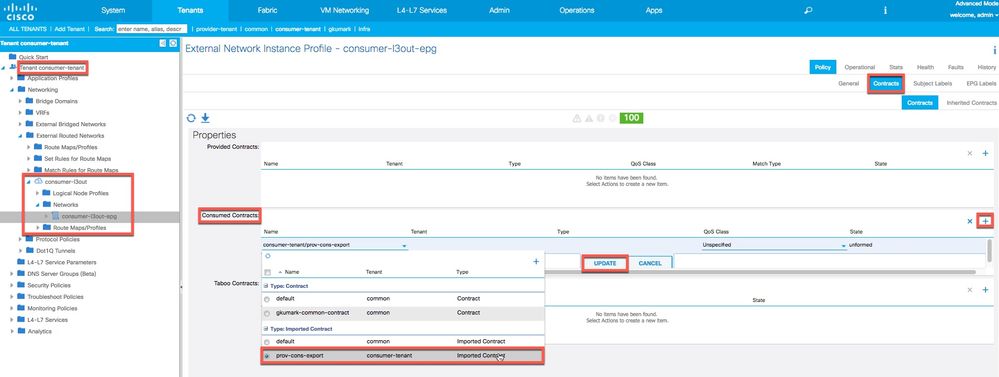Delete Consumed Contract with X icon
The image size is (999, 377).
(970, 221)
